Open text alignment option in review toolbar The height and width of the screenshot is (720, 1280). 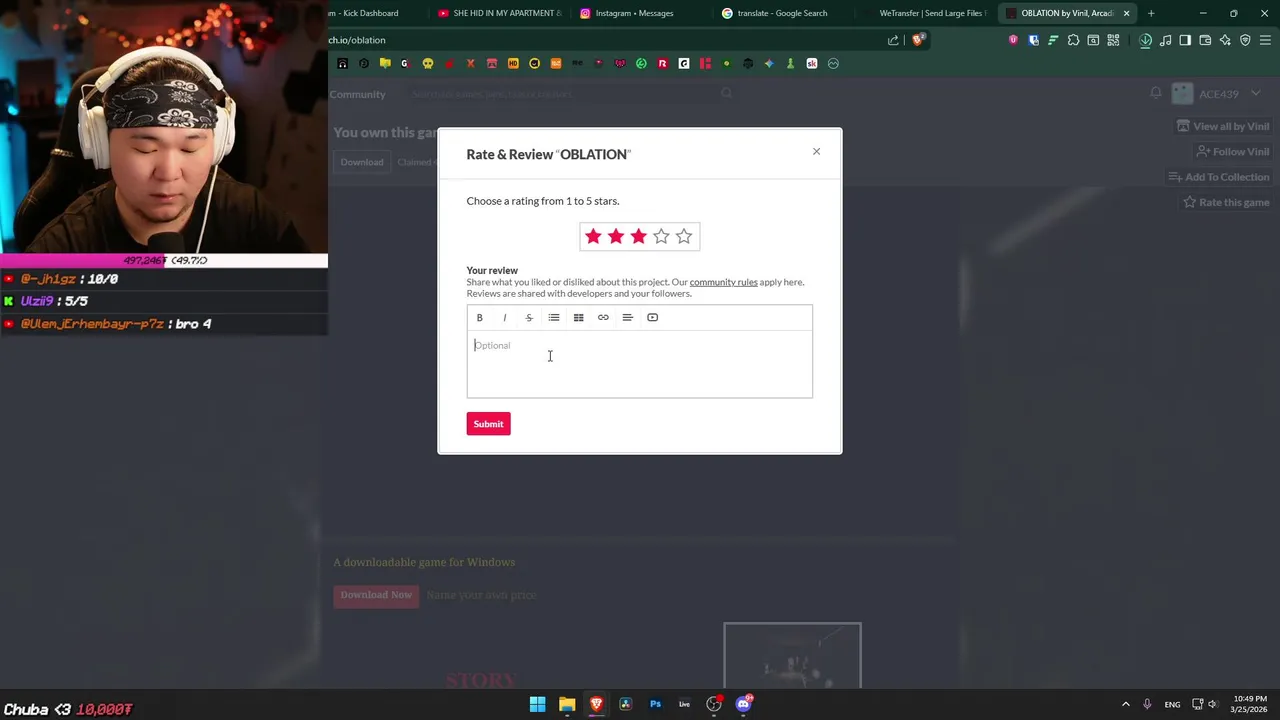click(628, 318)
